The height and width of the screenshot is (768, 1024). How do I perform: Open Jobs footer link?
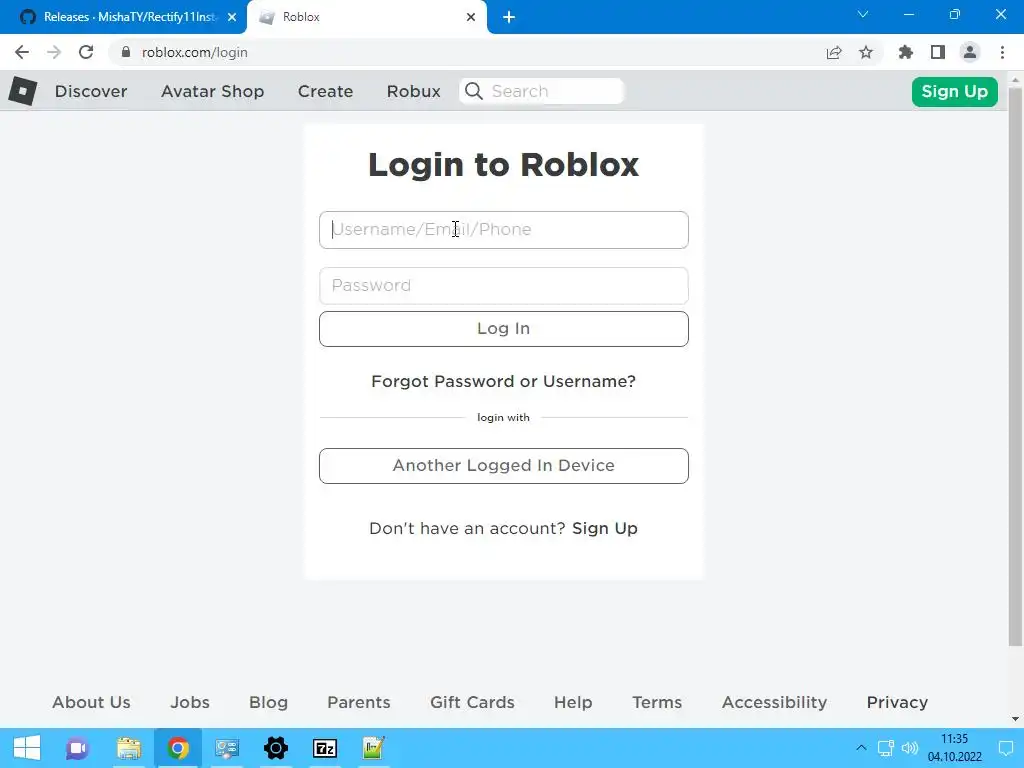click(x=190, y=702)
